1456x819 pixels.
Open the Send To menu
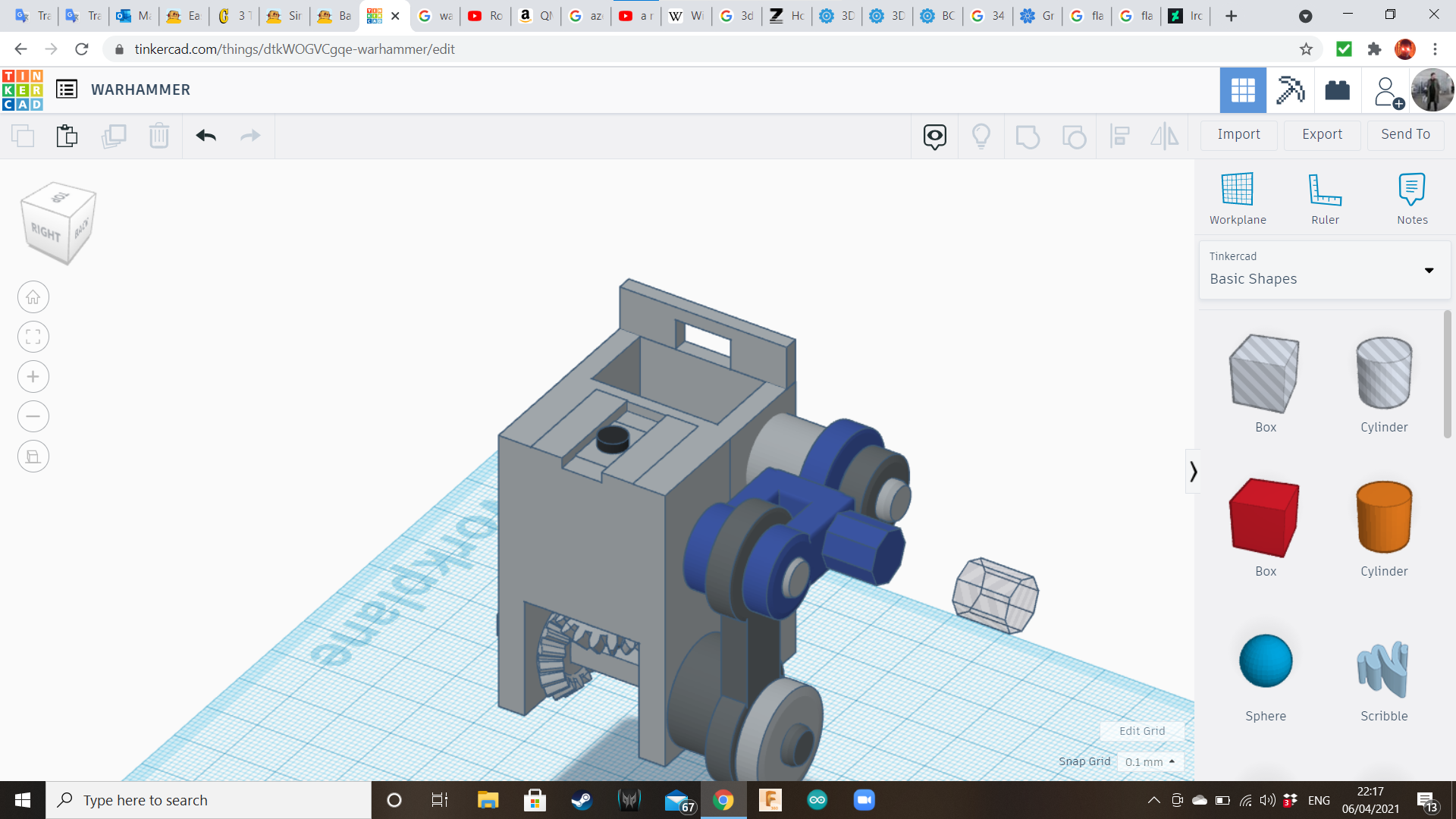pyautogui.click(x=1405, y=134)
